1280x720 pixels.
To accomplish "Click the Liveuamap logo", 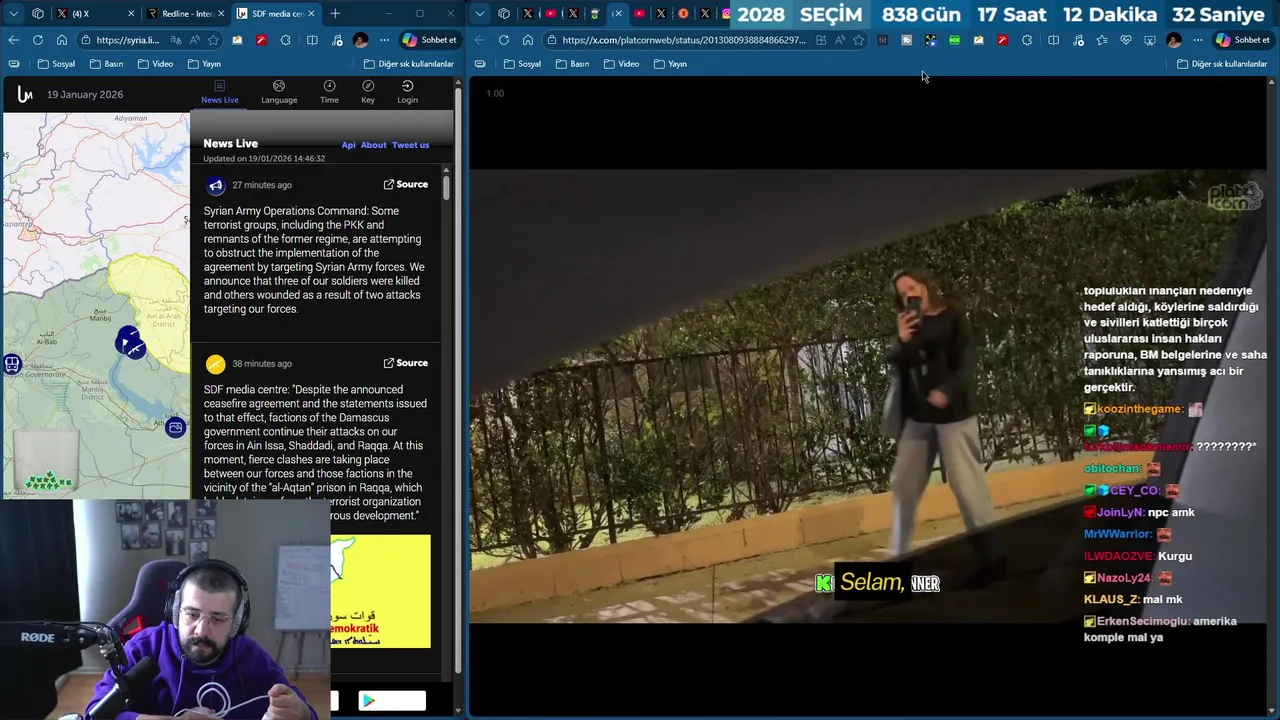I will pyautogui.click(x=25, y=94).
